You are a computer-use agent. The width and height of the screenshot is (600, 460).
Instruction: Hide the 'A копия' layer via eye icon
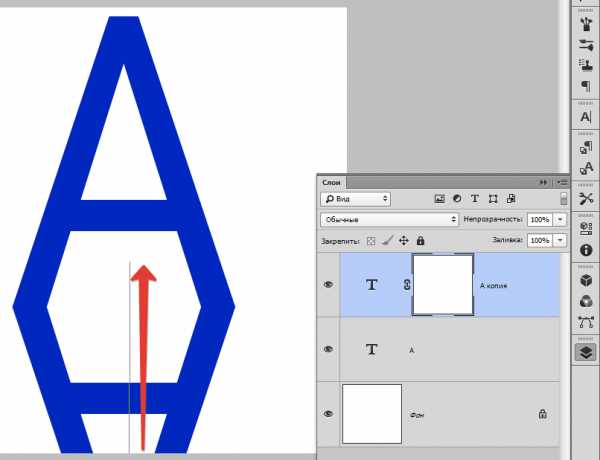tap(328, 285)
